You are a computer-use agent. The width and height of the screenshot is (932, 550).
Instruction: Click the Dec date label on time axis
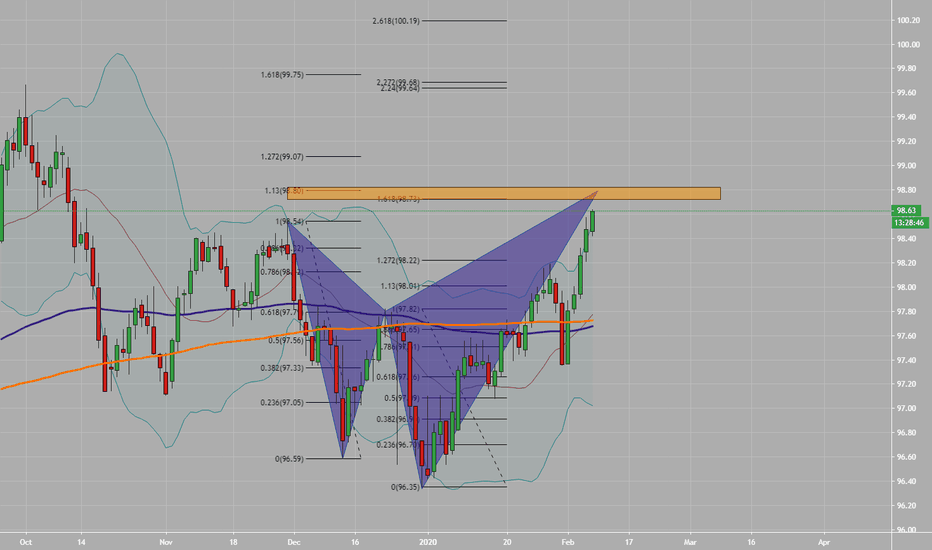click(294, 542)
